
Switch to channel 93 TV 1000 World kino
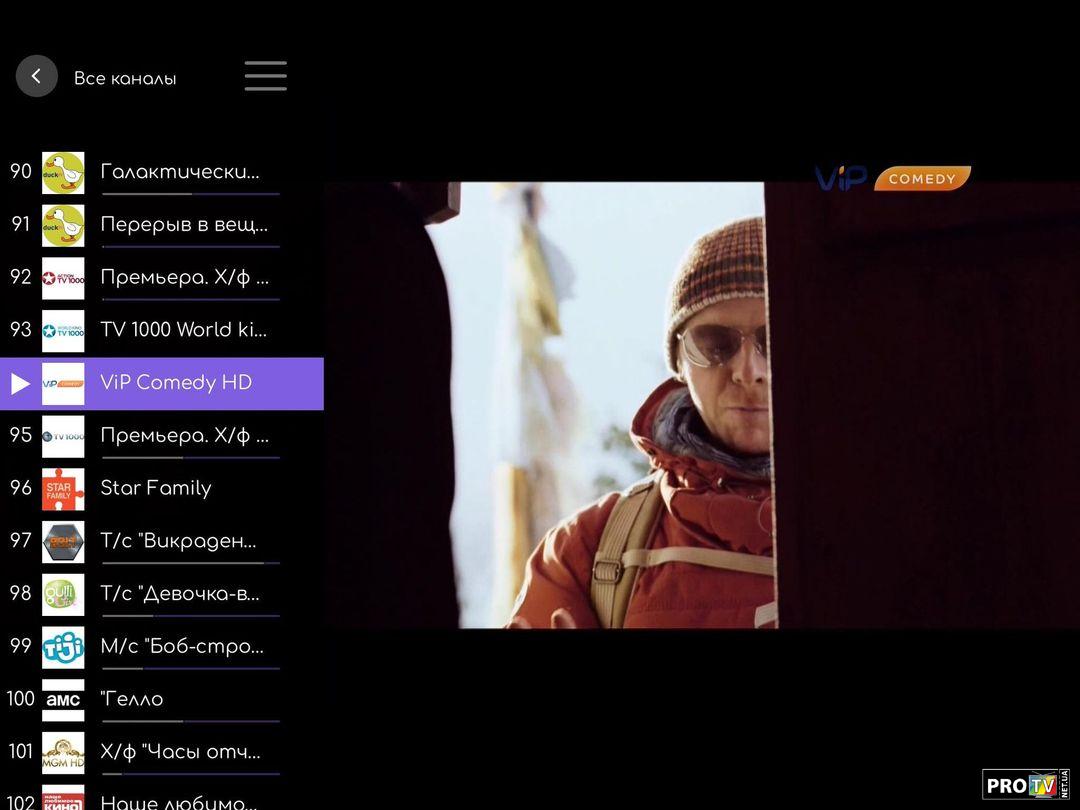tap(183, 330)
